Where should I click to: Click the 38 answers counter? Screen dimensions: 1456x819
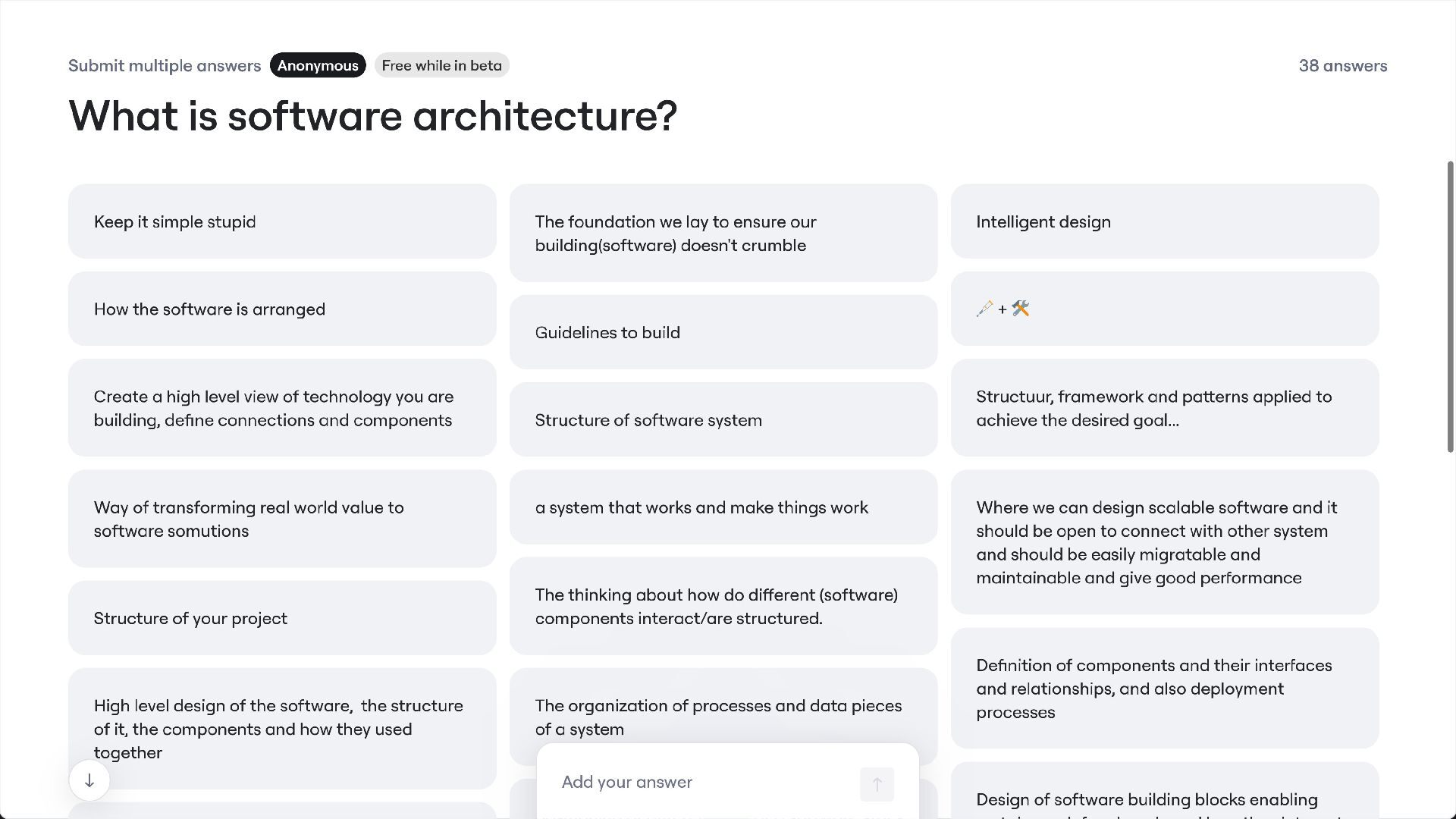tap(1342, 66)
